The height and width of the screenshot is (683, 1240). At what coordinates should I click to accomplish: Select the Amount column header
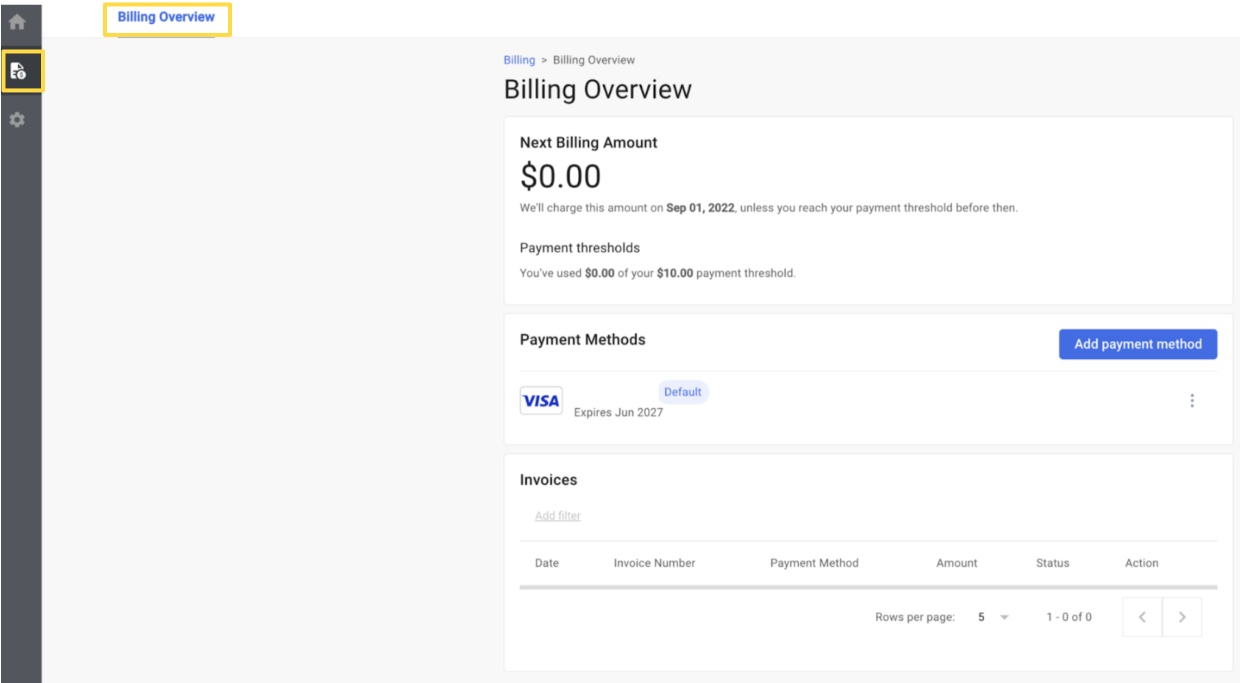coord(959,563)
